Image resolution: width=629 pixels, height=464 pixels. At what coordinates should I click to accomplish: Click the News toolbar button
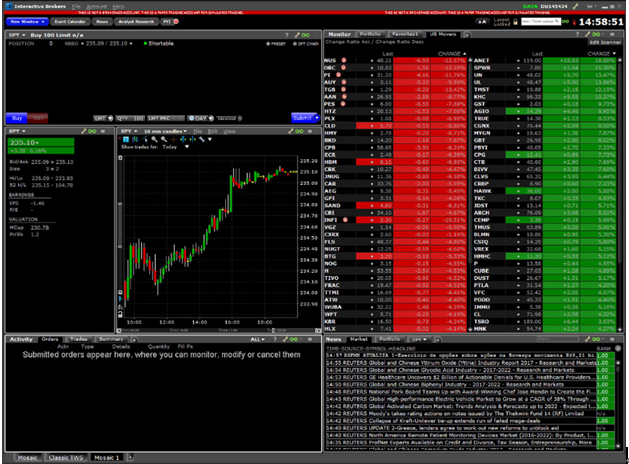[102, 22]
